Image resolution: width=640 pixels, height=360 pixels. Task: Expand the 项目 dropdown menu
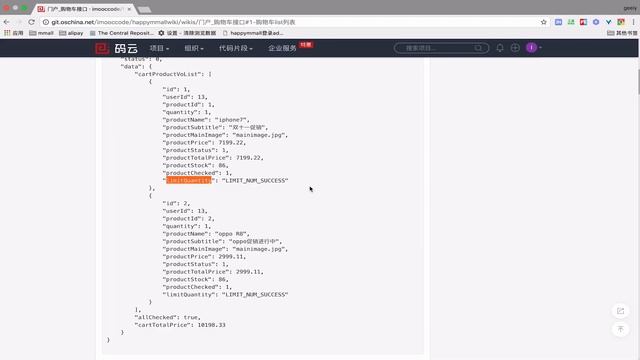[159, 48]
